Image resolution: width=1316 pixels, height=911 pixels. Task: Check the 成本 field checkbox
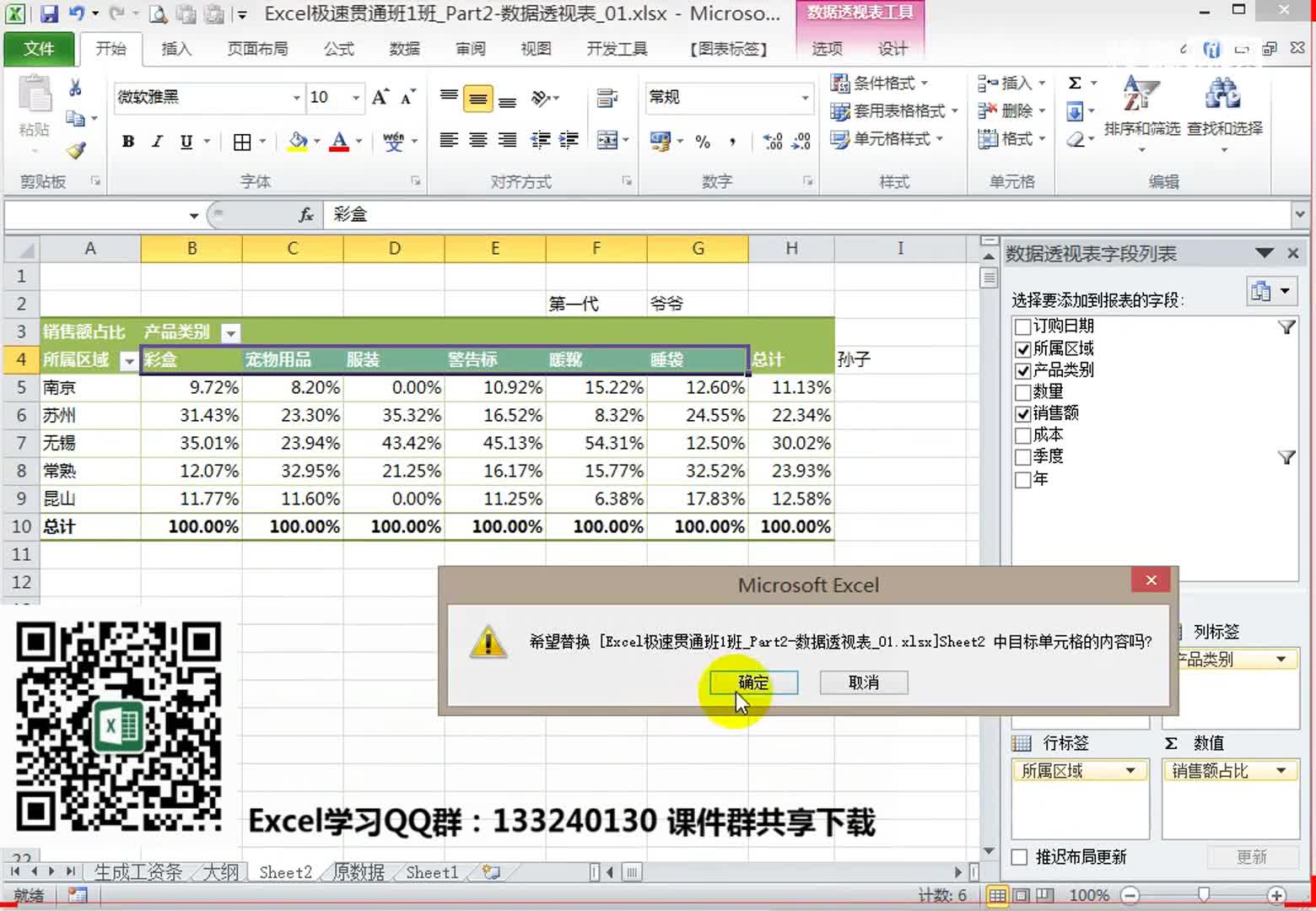(x=1022, y=435)
